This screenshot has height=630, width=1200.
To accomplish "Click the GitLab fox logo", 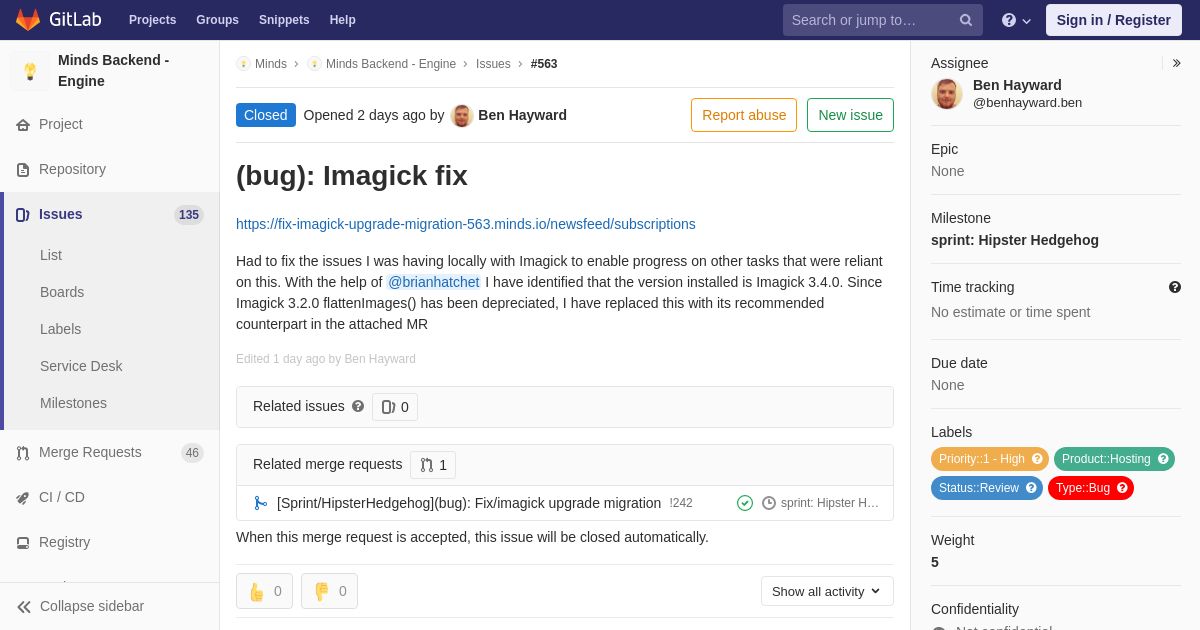I will [x=28, y=20].
